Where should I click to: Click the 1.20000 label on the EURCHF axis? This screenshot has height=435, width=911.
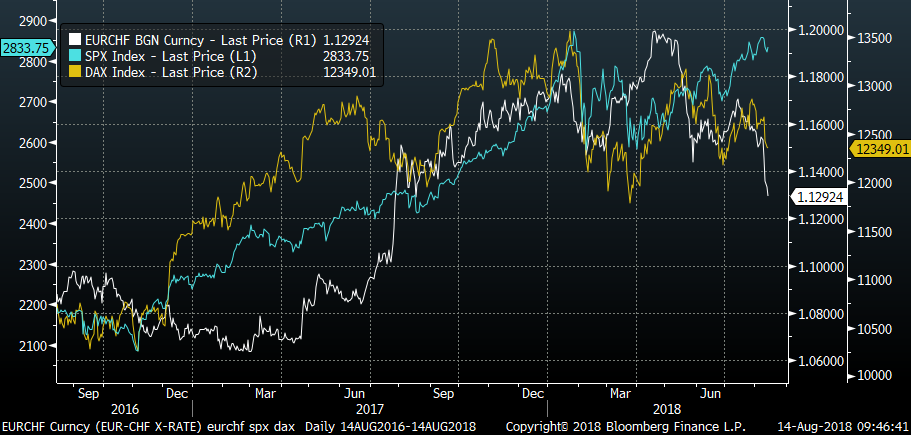point(819,31)
